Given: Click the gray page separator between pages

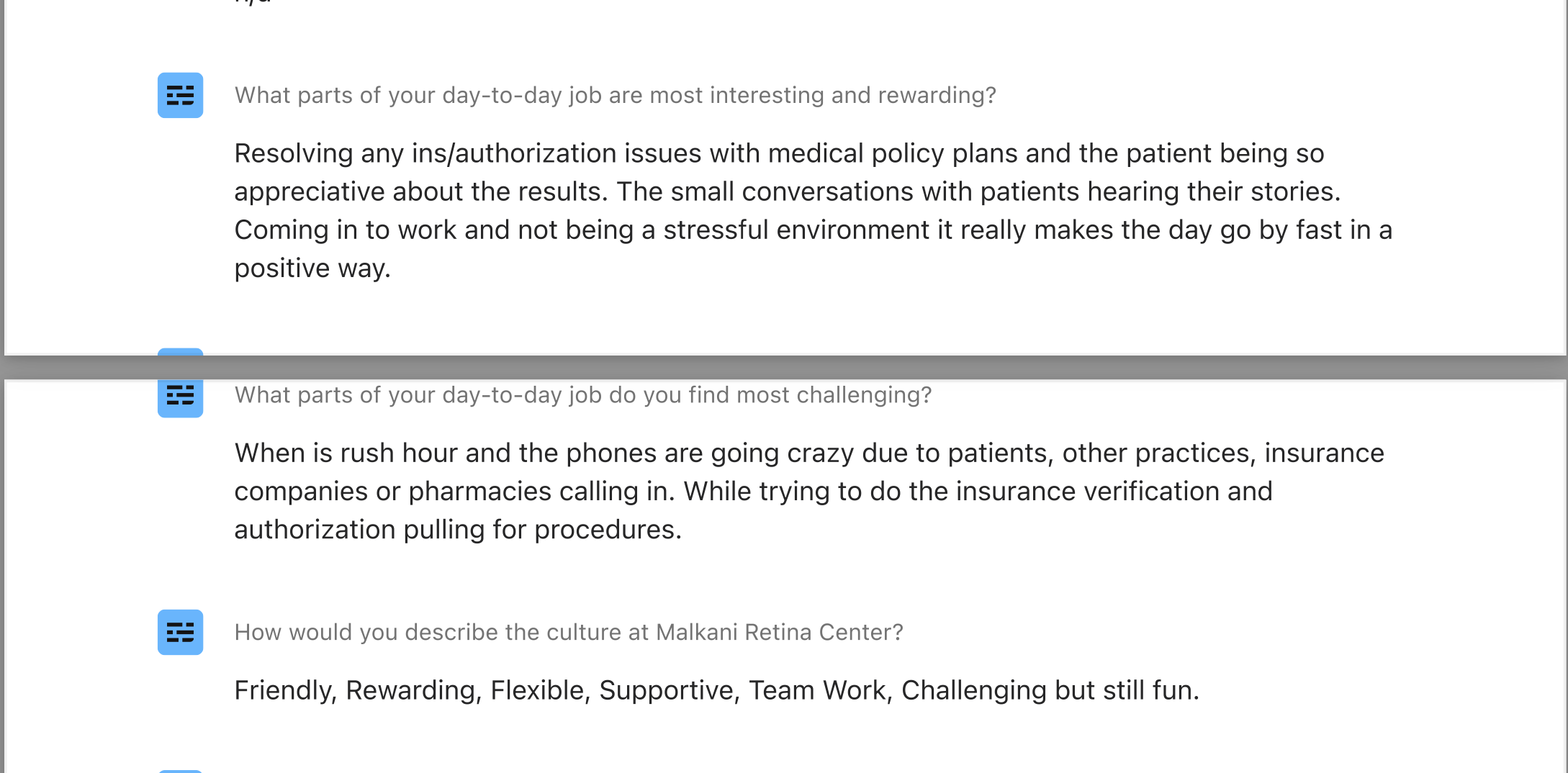Looking at the screenshot, I should click(784, 367).
